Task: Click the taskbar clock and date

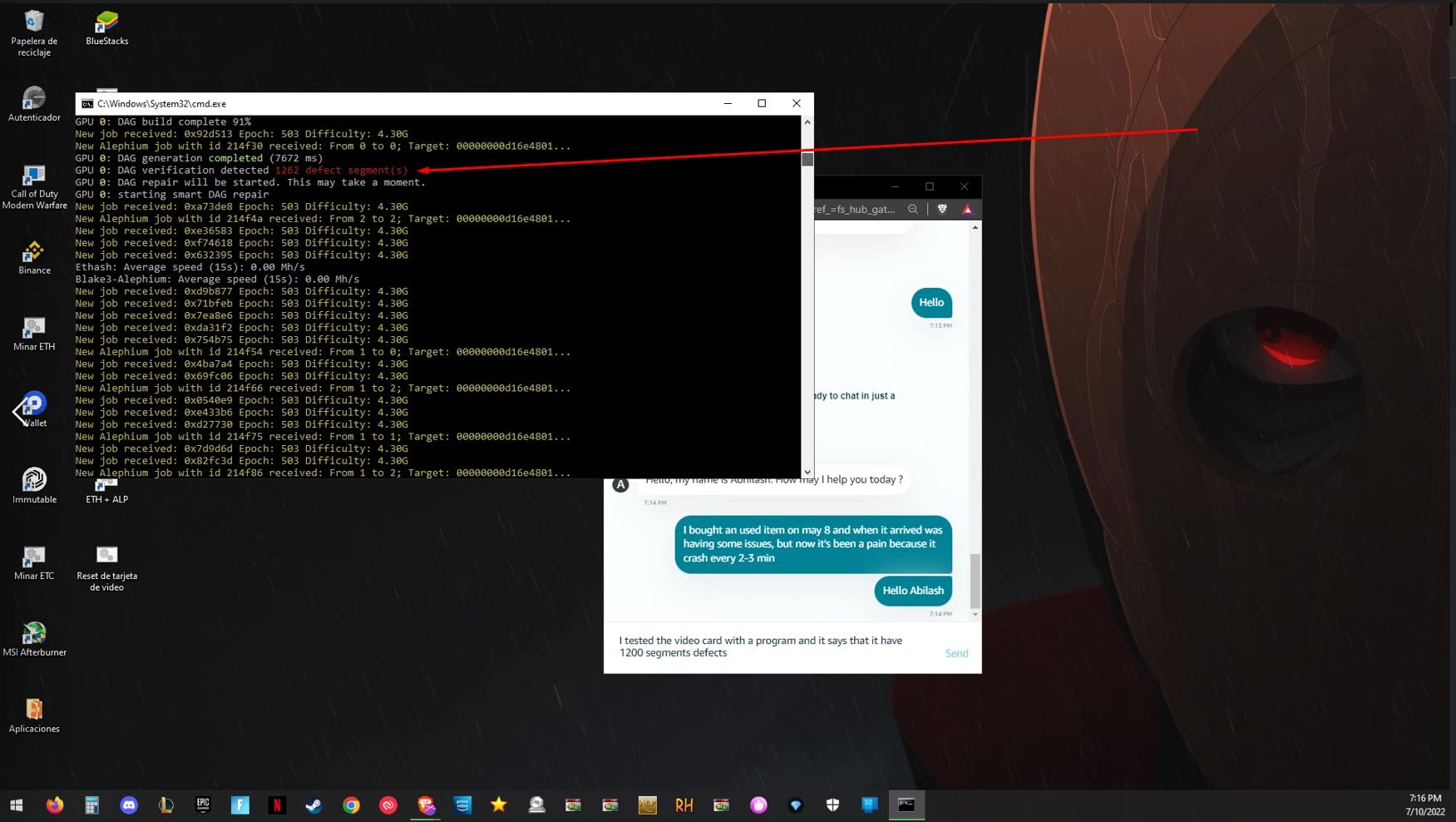Action: [1424, 805]
